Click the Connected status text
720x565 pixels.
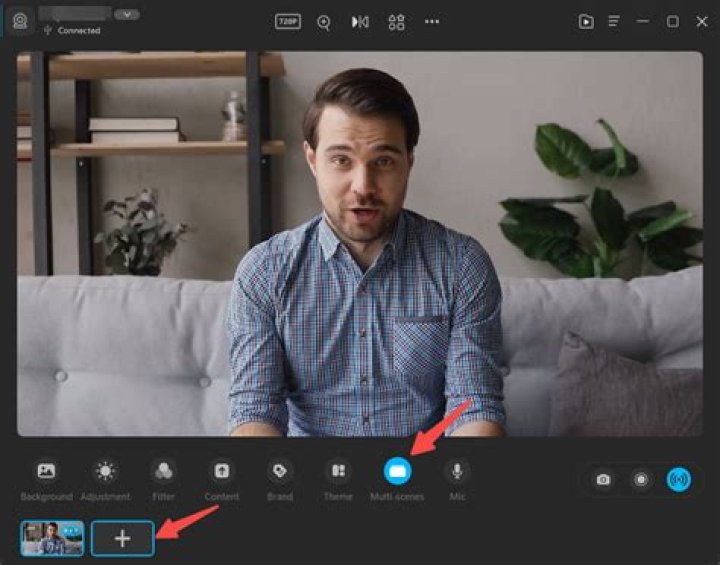79,31
